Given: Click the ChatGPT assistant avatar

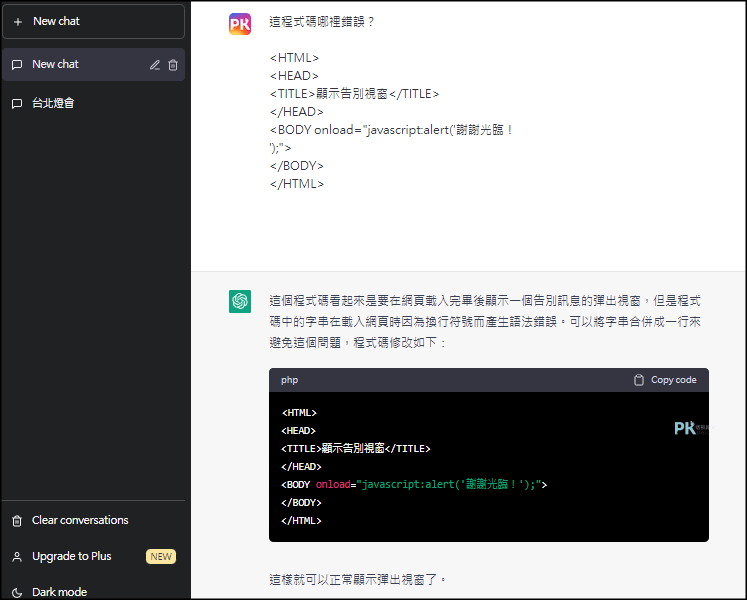Looking at the screenshot, I should point(240,301).
